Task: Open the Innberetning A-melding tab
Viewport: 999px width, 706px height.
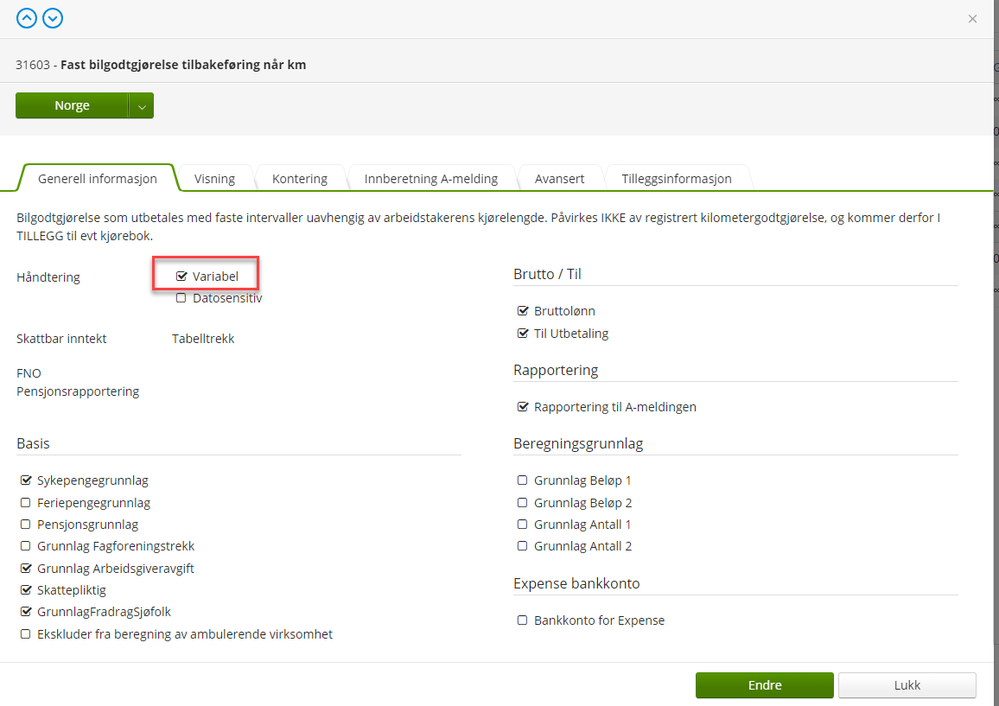Action: click(431, 178)
